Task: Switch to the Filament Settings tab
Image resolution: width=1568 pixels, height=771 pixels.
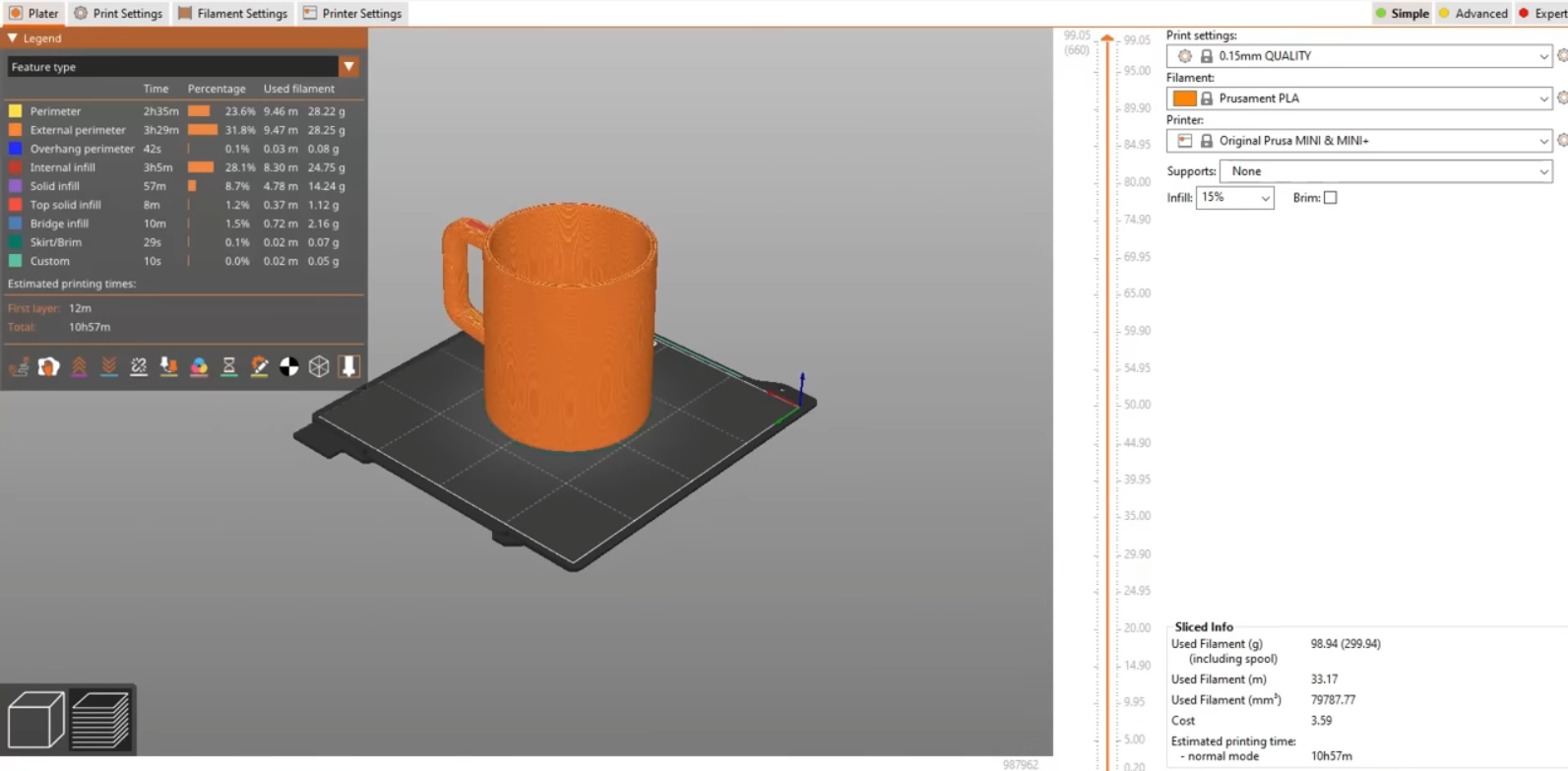Action: [233, 14]
